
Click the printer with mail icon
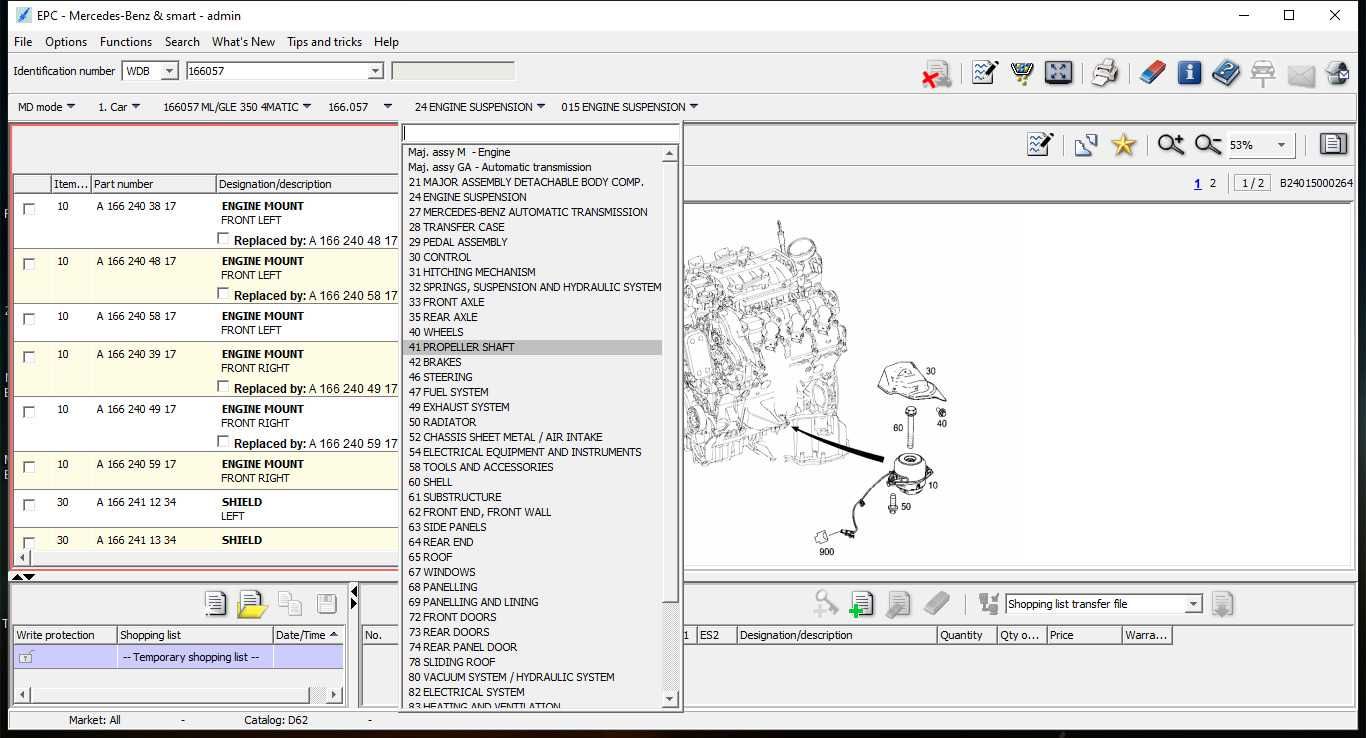click(1337, 73)
